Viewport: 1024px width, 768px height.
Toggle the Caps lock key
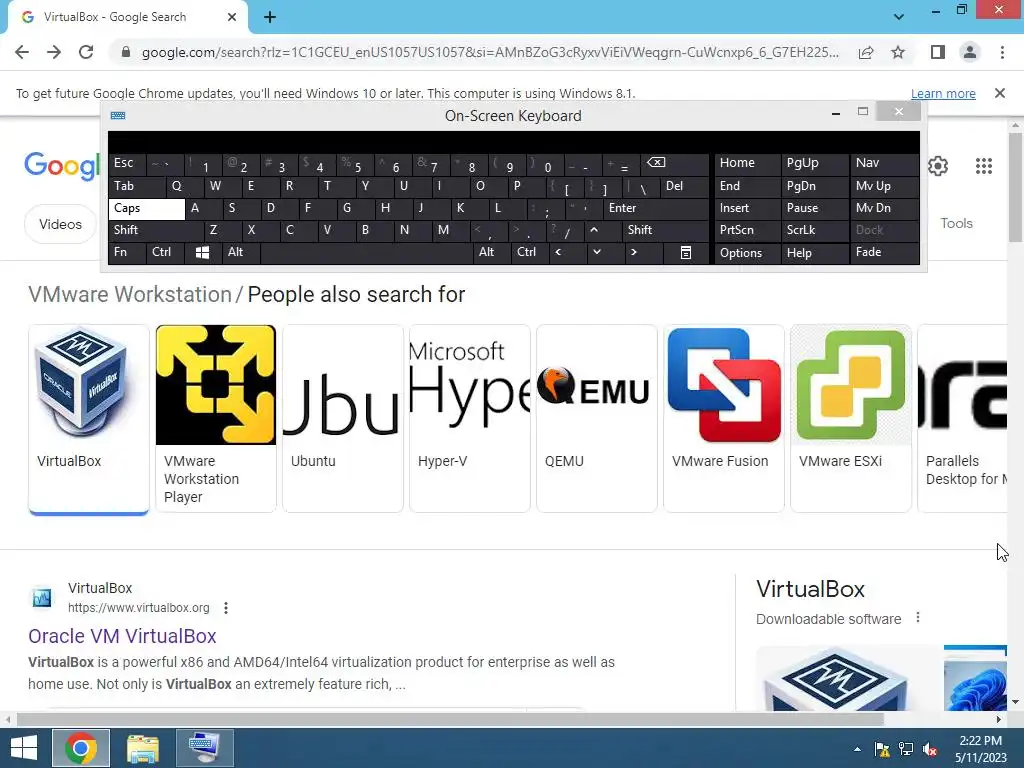[x=146, y=208]
